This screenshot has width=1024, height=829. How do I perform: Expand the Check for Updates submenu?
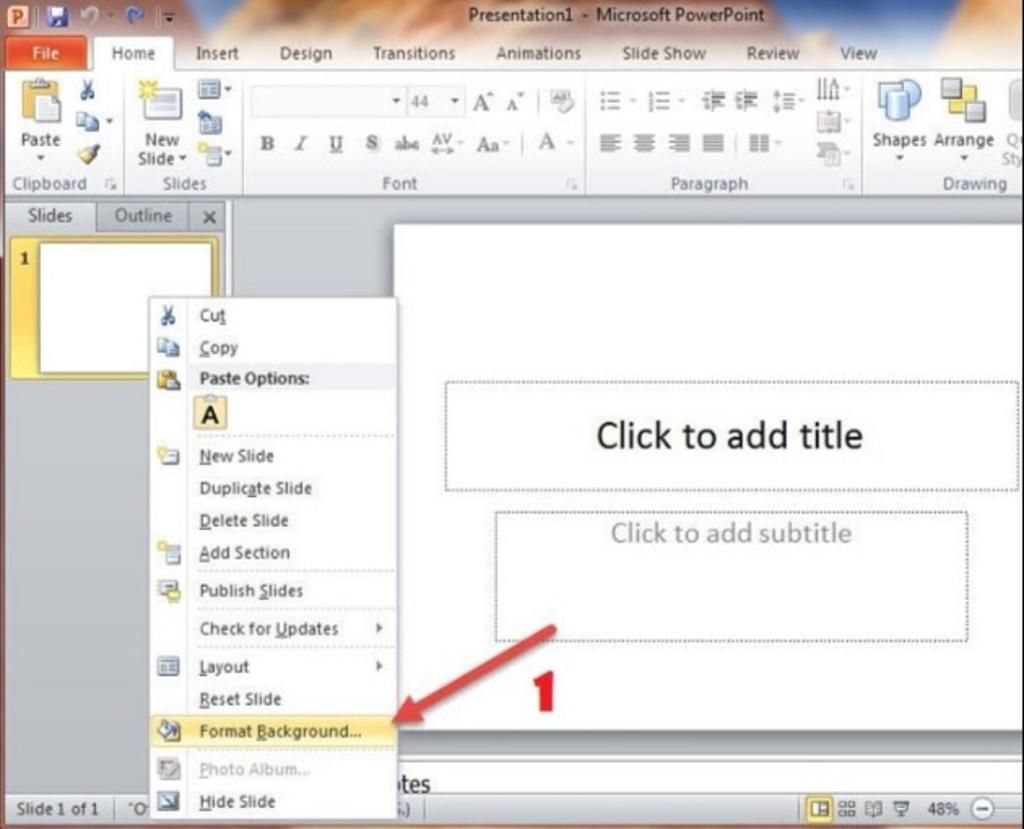pyautogui.click(x=274, y=628)
